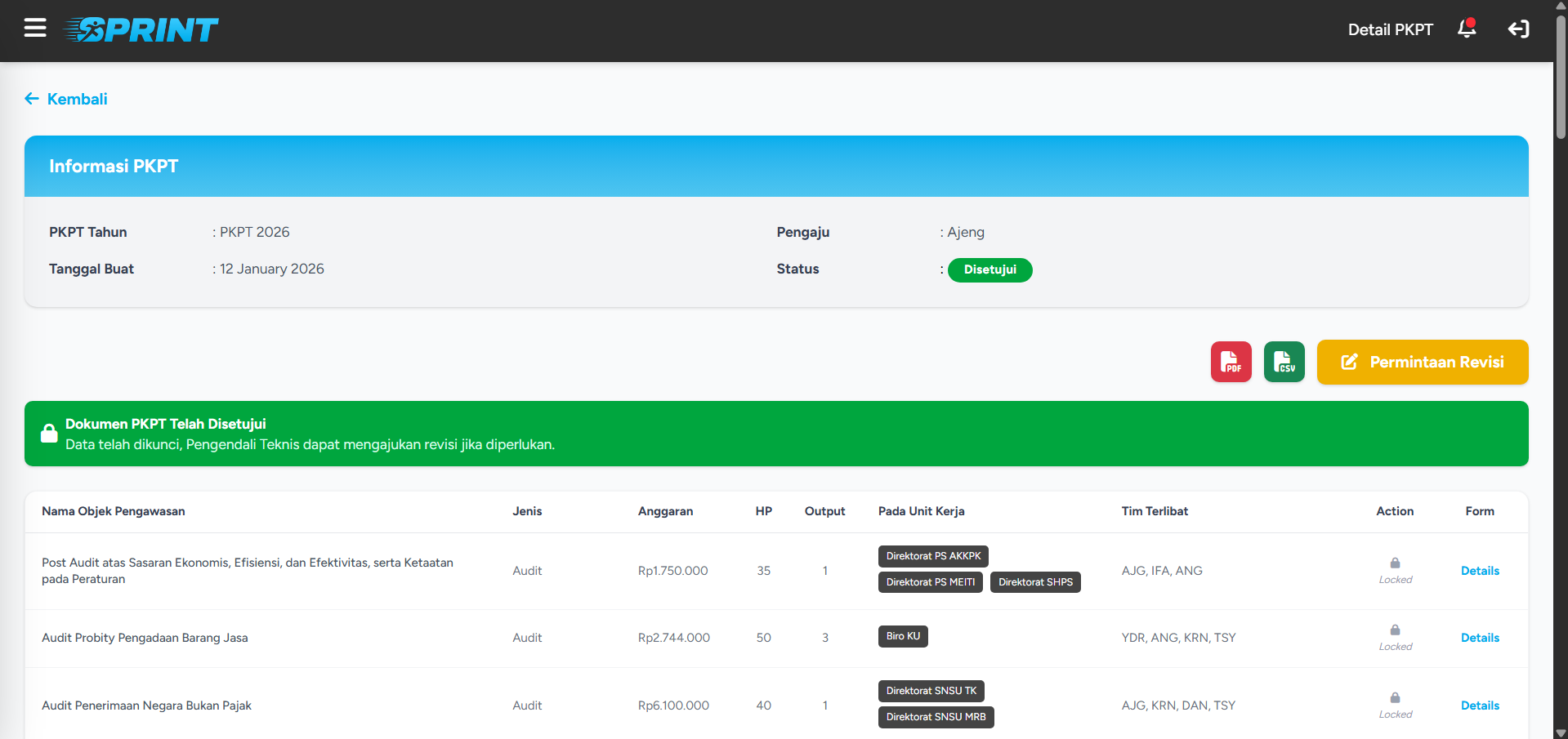The height and width of the screenshot is (739, 1568).
Task: Click the Informasi PKPT card heading
Action: click(x=114, y=167)
